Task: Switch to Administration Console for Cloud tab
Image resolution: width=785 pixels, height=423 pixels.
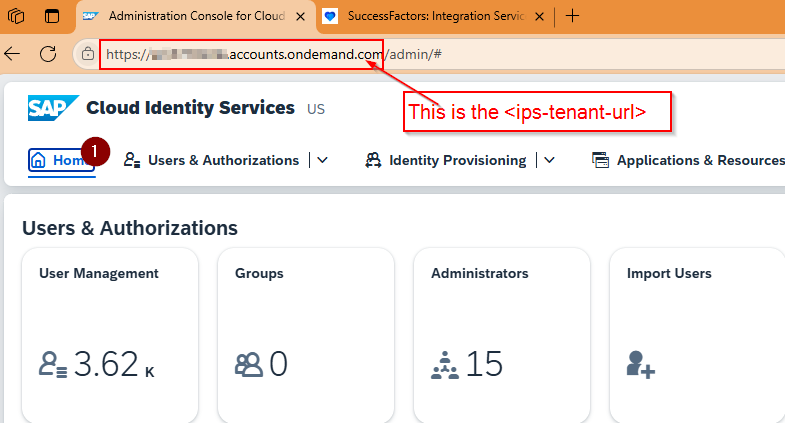Action: tap(196, 17)
